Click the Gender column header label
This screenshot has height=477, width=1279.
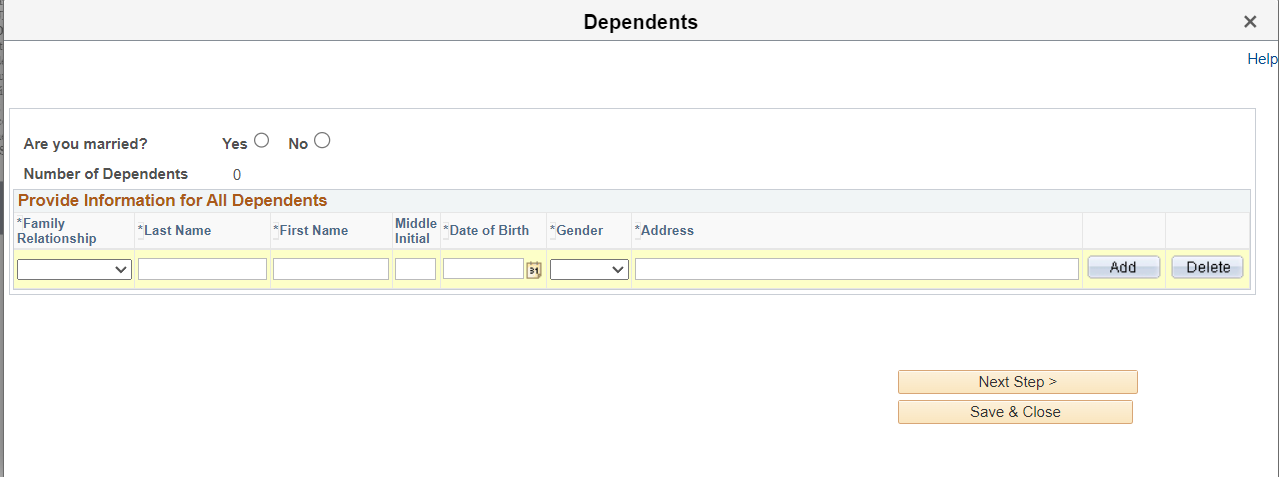click(579, 231)
